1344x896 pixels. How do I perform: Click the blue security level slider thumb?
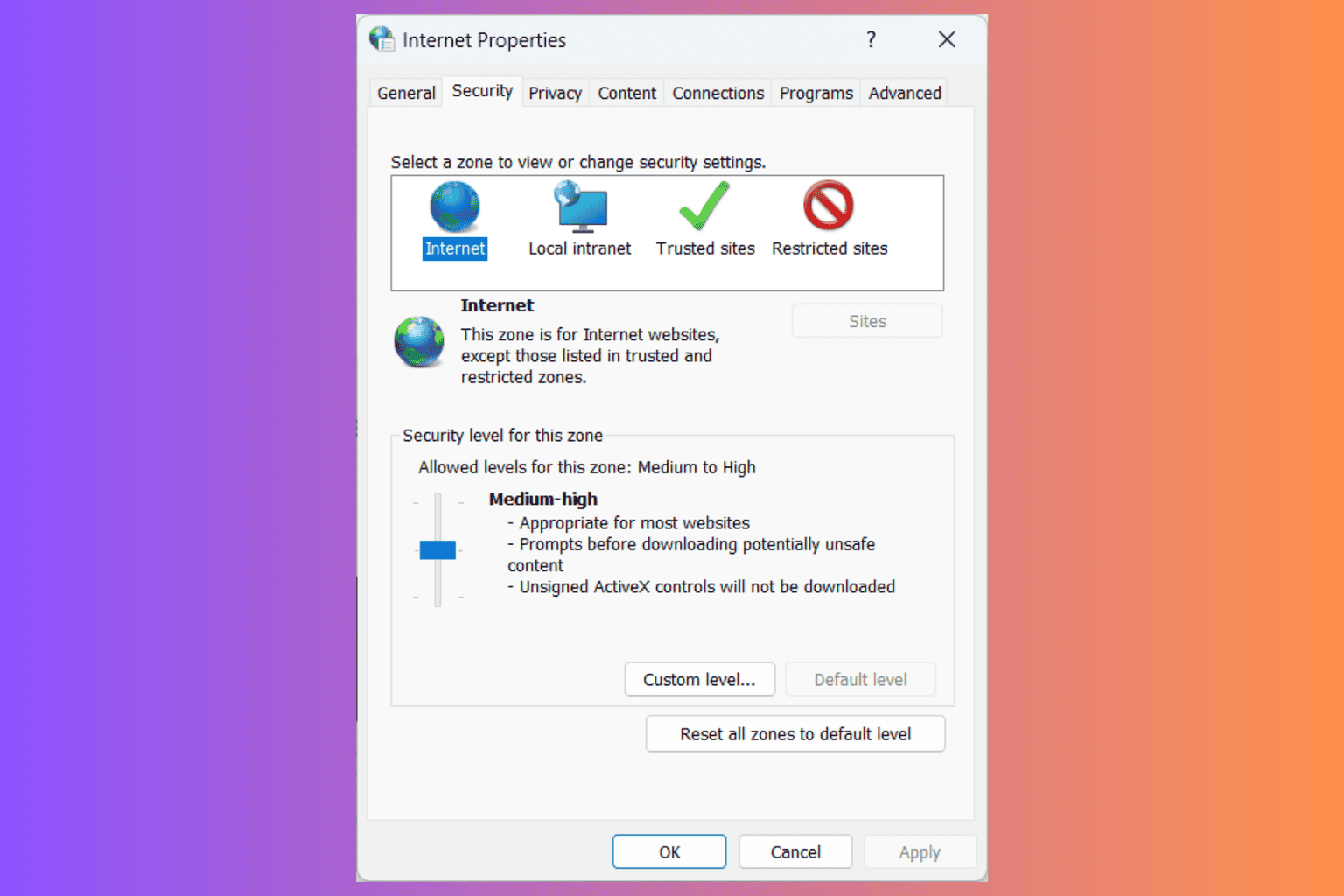(x=437, y=549)
